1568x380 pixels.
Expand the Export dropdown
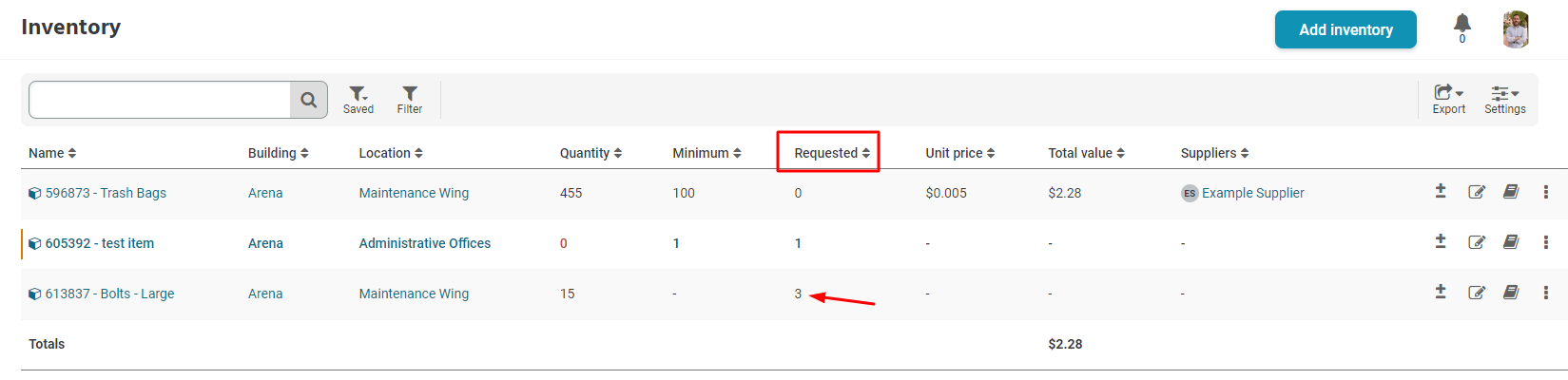[x=1449, y=100]
